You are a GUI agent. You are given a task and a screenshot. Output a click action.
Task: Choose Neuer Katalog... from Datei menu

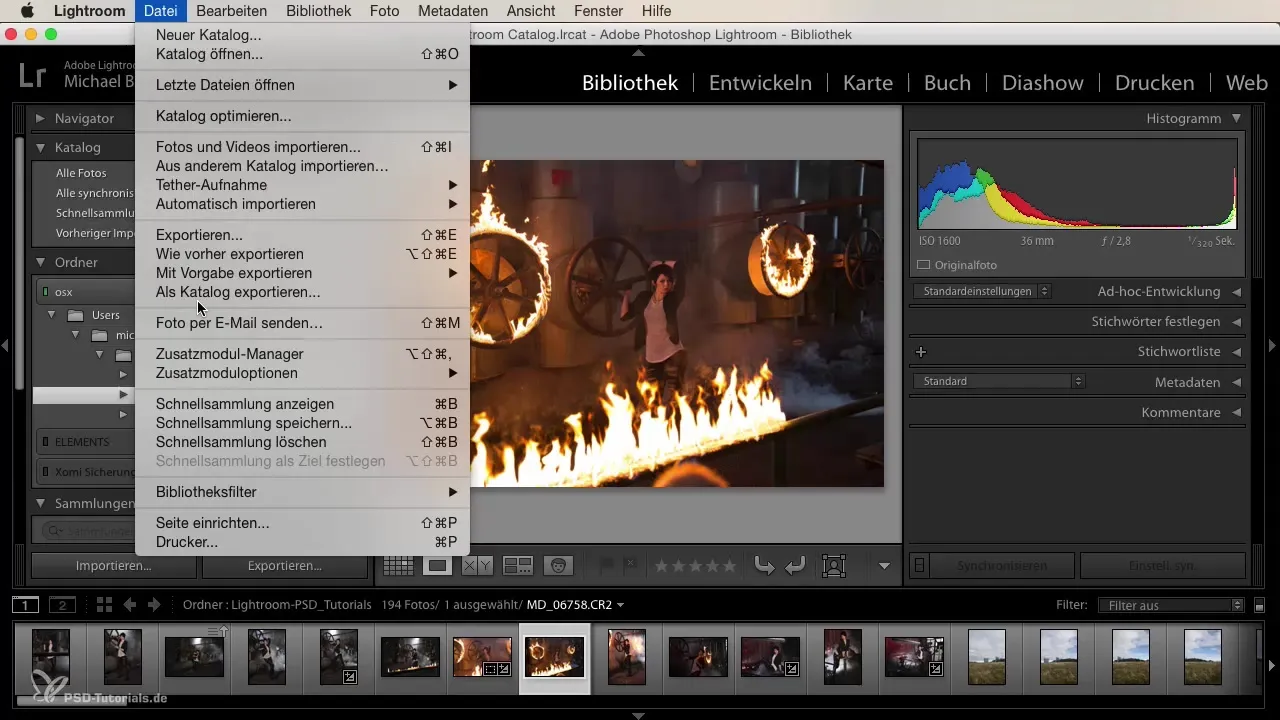pyautogui.click(x=209, y=35)
